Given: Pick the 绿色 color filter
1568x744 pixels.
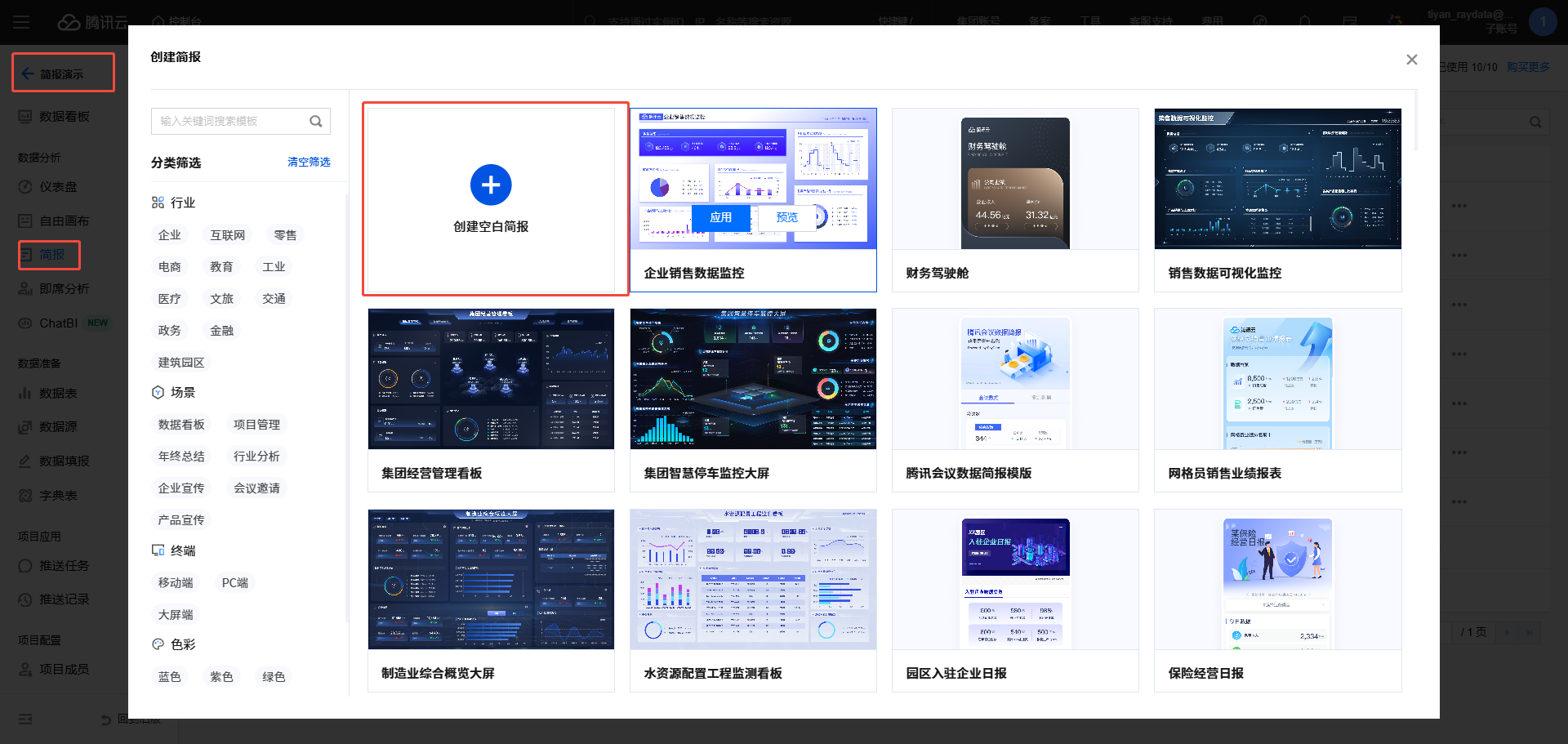Looking at the screenshot, I should point(274,677).
